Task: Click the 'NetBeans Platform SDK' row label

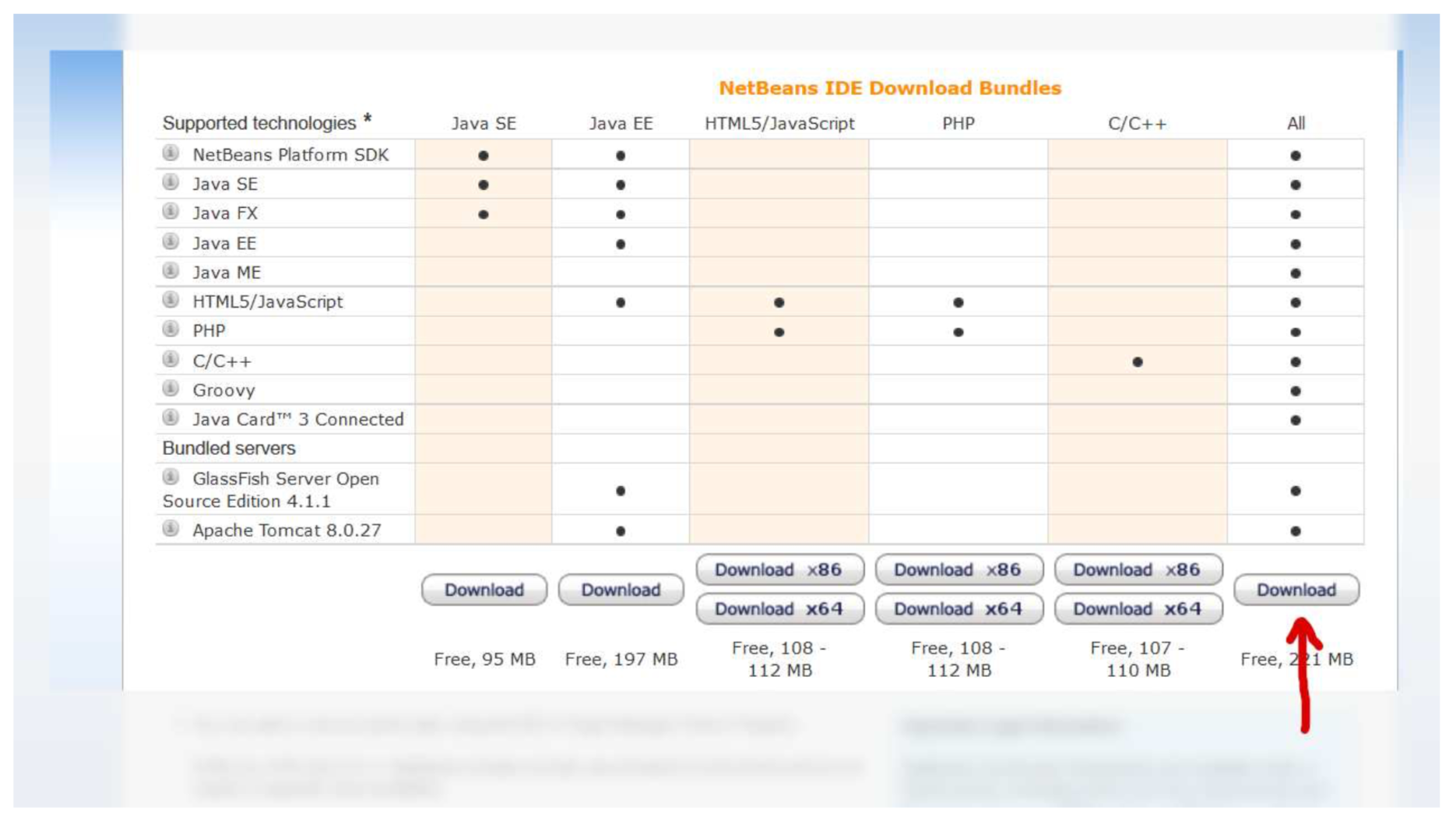Action: (x=290, y=154)
